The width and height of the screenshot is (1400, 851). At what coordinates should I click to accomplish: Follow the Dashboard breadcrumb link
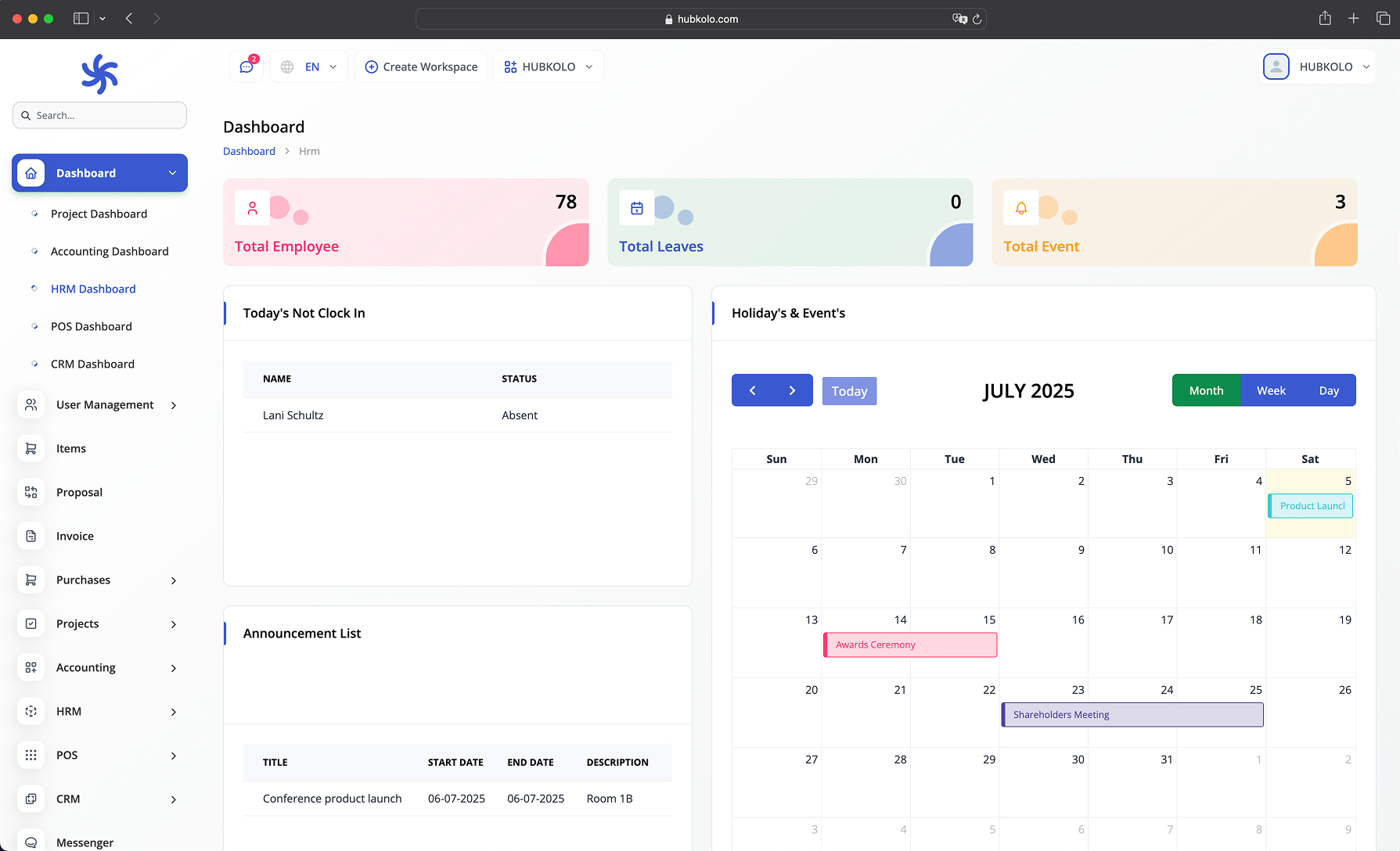[x=249, y=150]
